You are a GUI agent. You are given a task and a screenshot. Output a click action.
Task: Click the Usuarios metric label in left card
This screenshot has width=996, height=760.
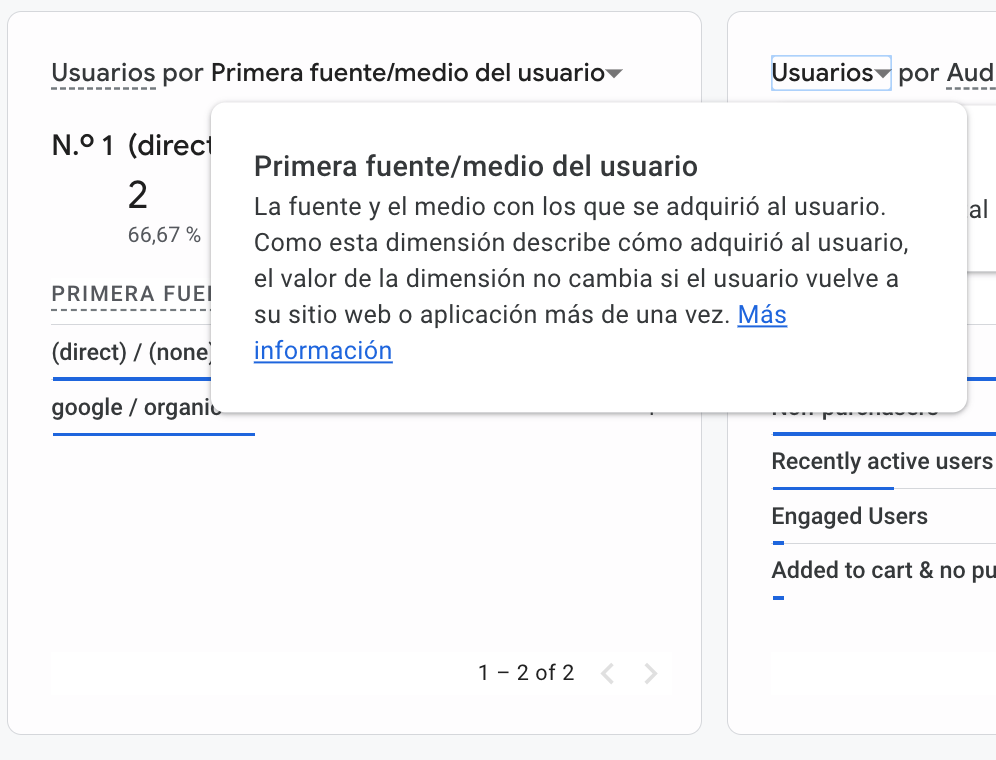(103, 73)
